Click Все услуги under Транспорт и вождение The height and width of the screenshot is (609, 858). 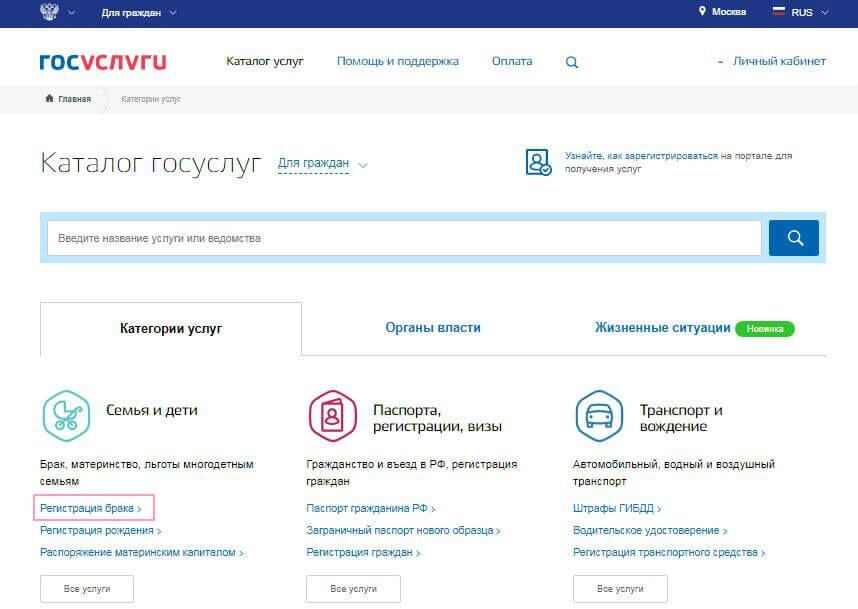[620, 589]
